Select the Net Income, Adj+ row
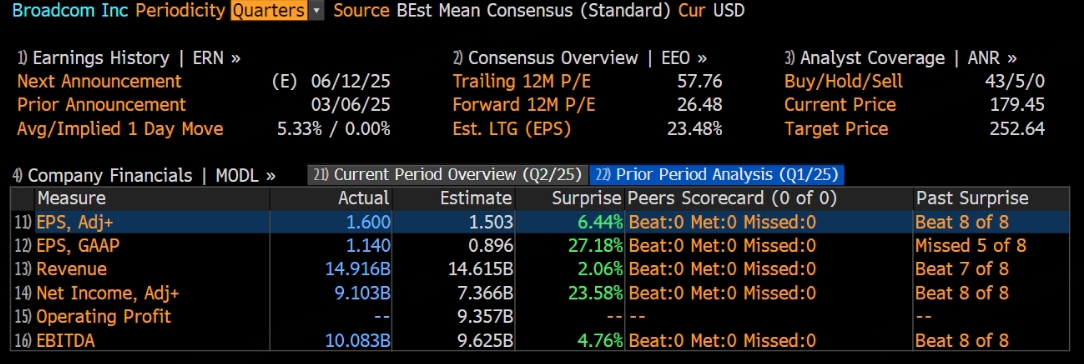Viewport: 1084px width, 364px height. (x=542, y=293)
